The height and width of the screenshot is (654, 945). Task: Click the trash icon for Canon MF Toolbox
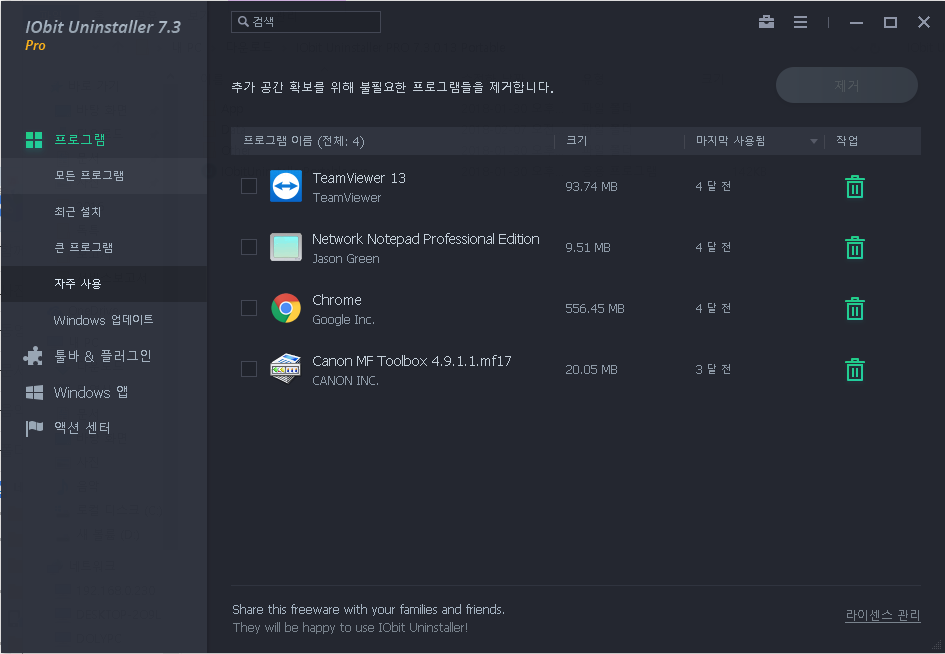(x=855, y=369)
